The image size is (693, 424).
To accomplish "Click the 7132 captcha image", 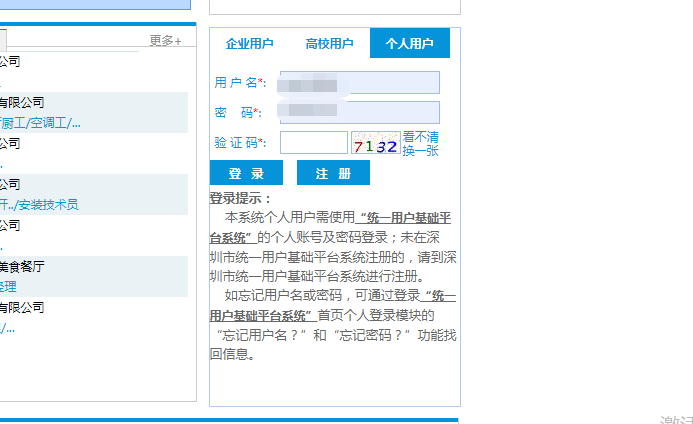I will (x=376, y=142).
